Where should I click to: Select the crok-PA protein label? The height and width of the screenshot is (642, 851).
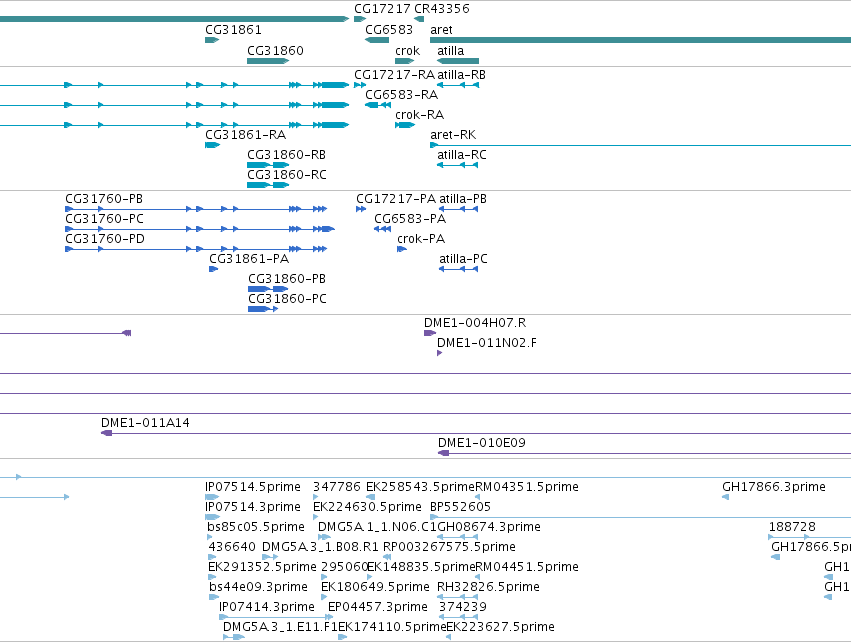[x=421, y=239]
